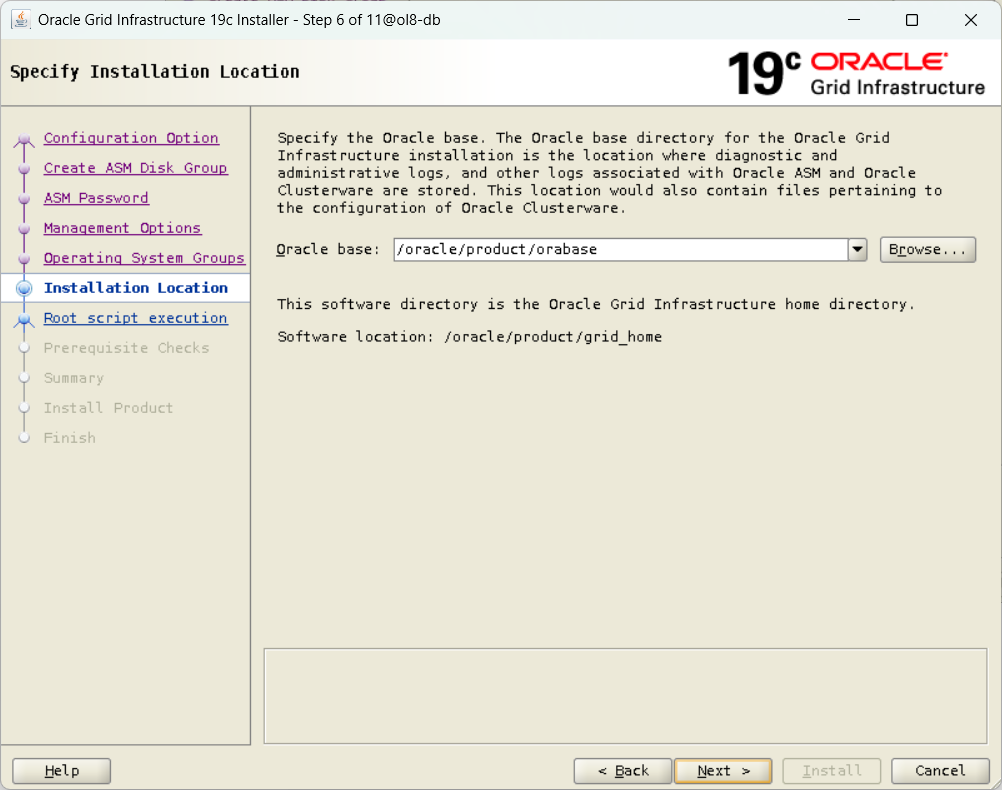Open Operating System Groups step
Viewport: 1002px width, 790px height.
(x=144, y=258)
